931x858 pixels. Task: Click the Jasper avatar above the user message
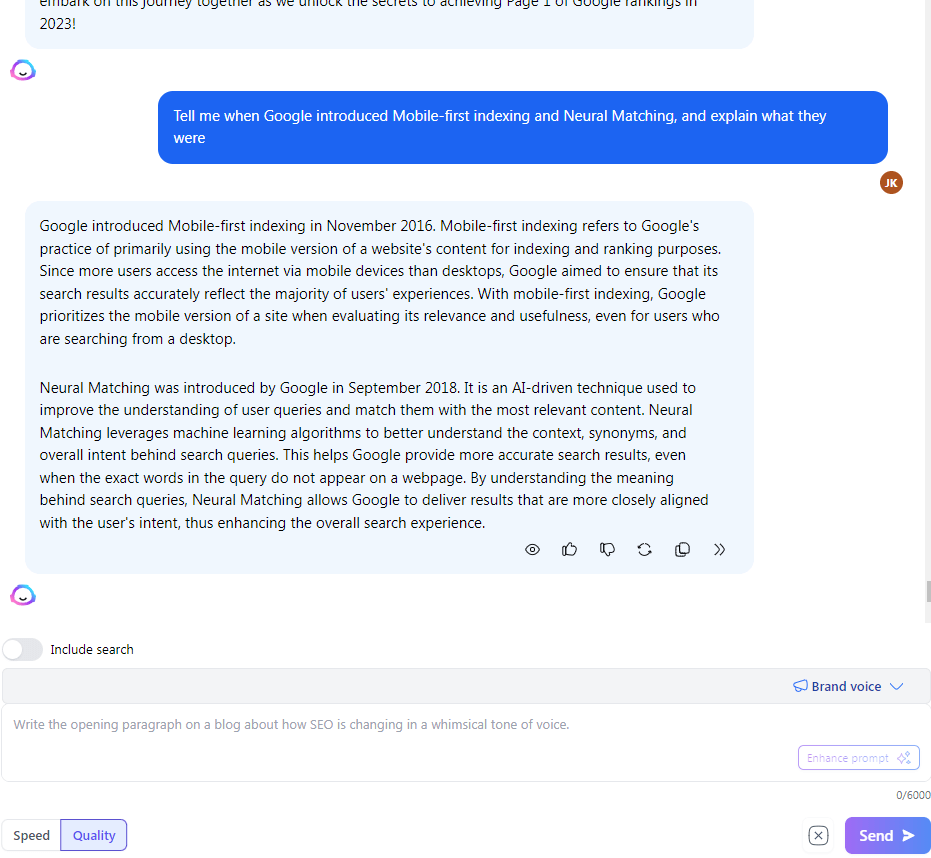23,70
